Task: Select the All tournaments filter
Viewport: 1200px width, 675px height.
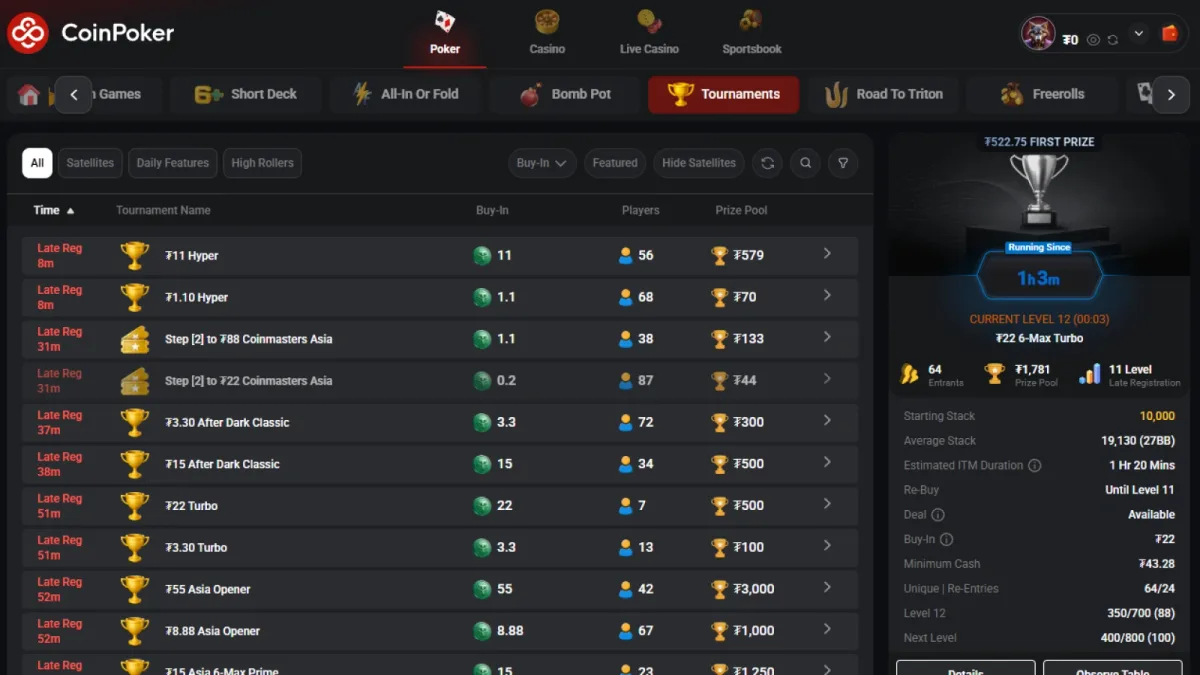Action: point(37,163)
